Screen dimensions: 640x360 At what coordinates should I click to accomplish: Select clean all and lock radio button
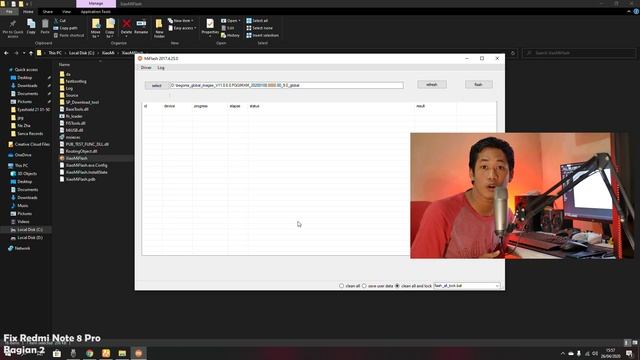click(397, 286)
